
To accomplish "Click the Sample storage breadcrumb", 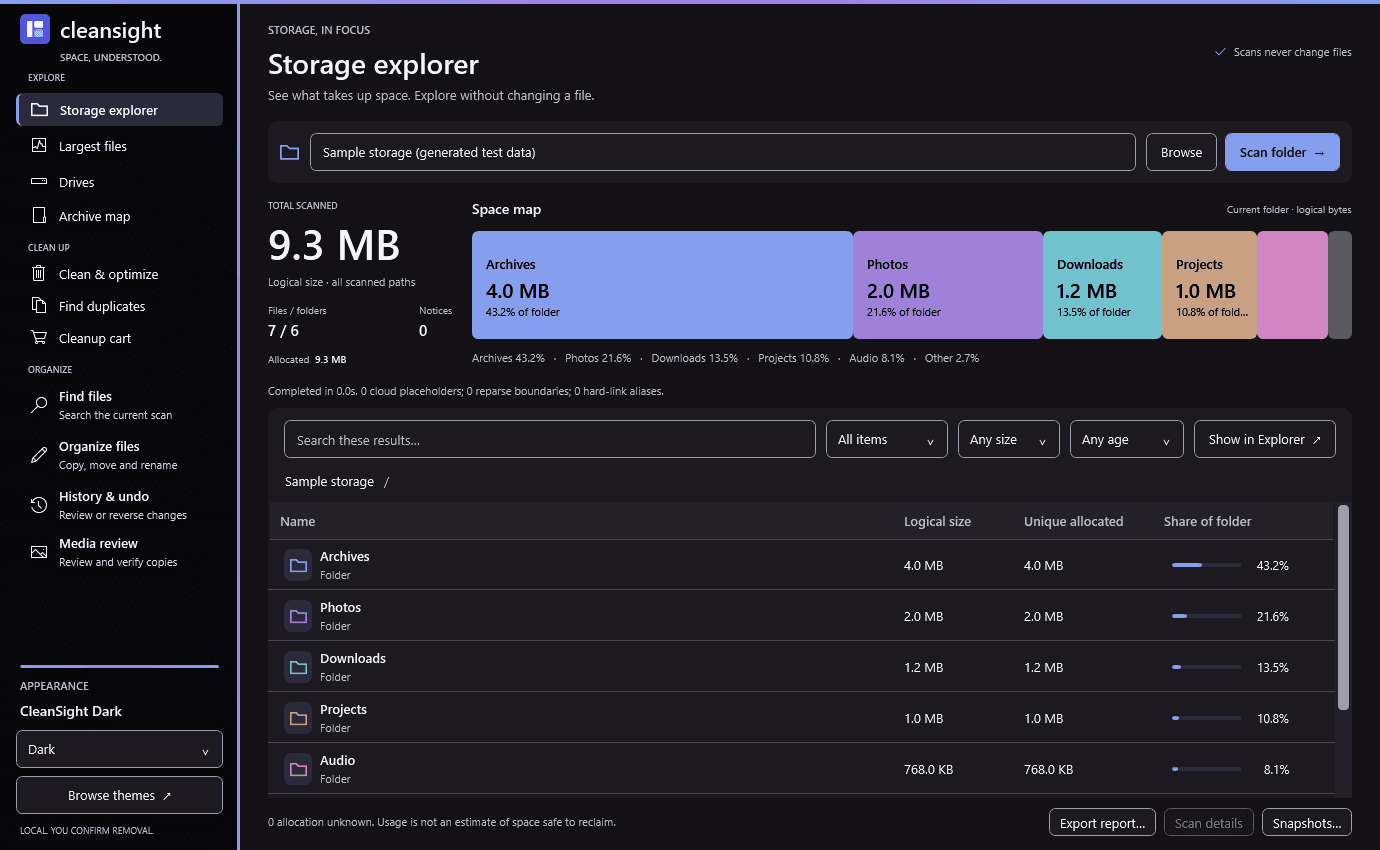I will click(x=329, y=481).
